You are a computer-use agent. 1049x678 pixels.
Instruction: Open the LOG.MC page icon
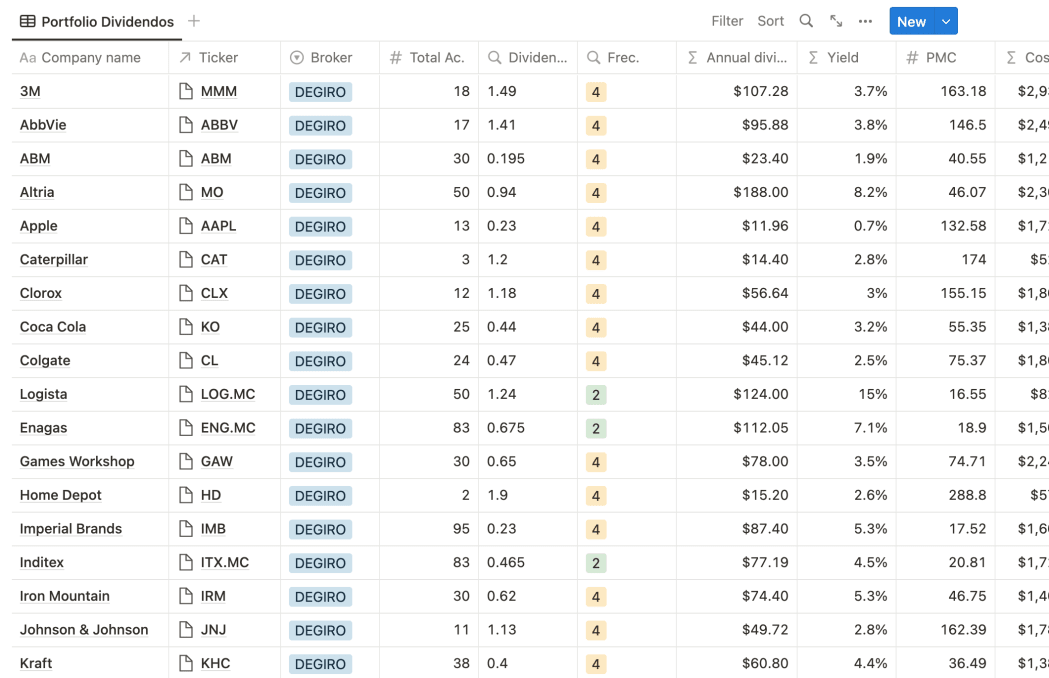pyautogui.click(x=186, y=394)
